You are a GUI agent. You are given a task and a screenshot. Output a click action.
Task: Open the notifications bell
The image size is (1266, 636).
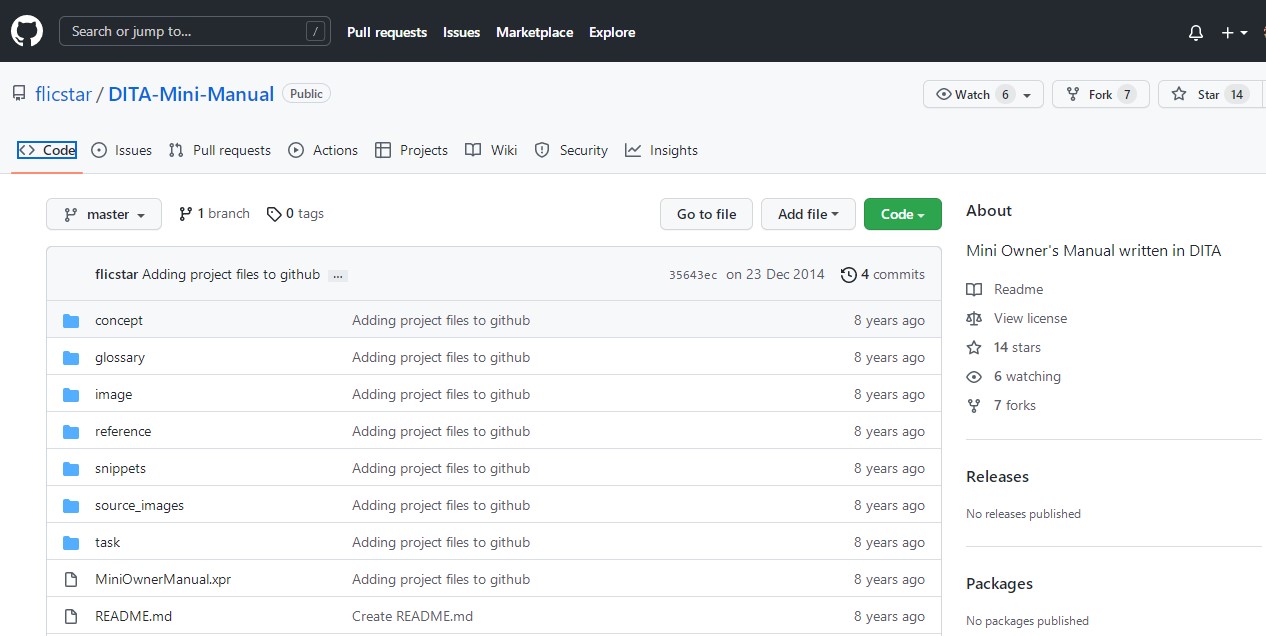tap(1196, 33)
